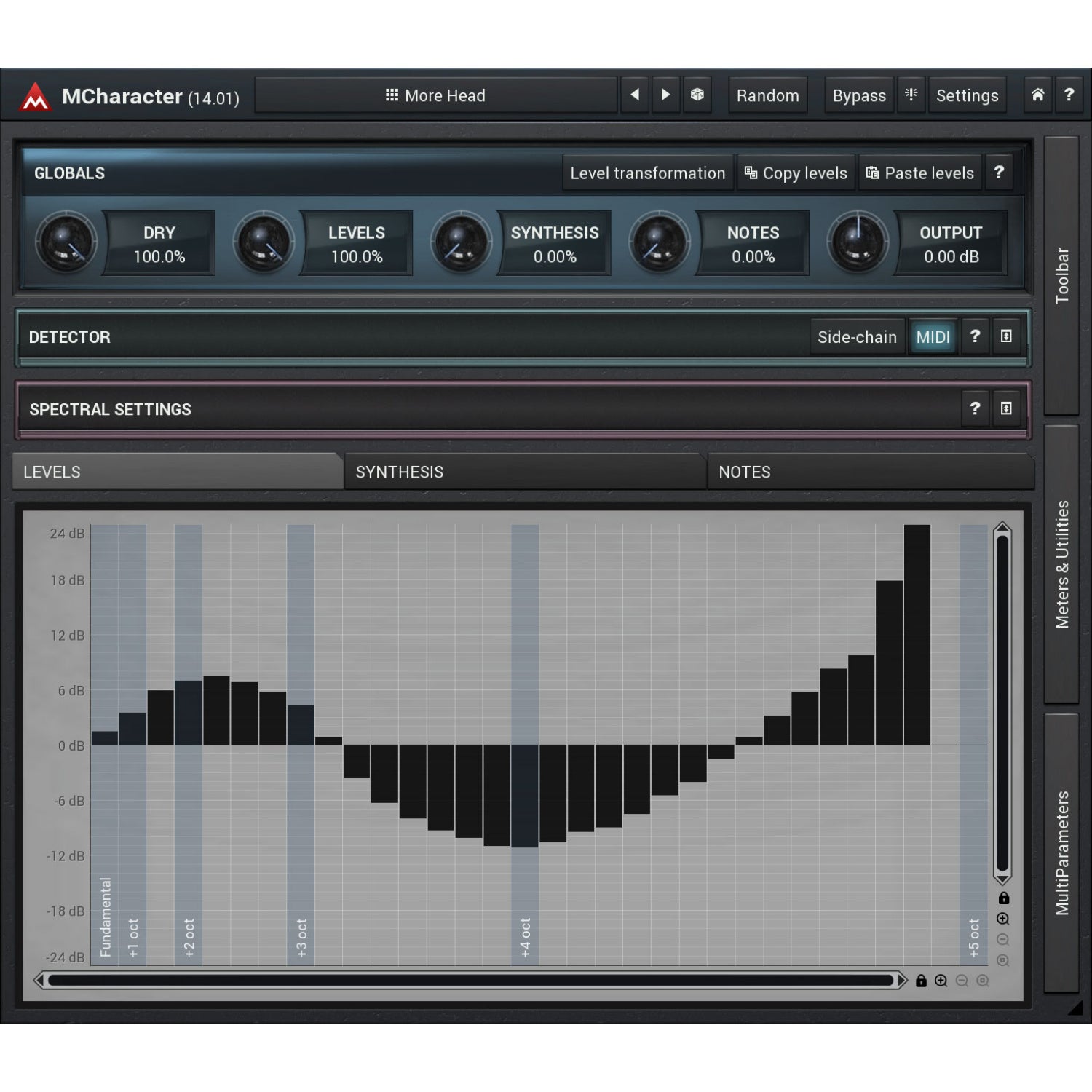Click the dice icon to randomize preset
This screenshot has width=1092, height=1092.
(x=697, y=95)
